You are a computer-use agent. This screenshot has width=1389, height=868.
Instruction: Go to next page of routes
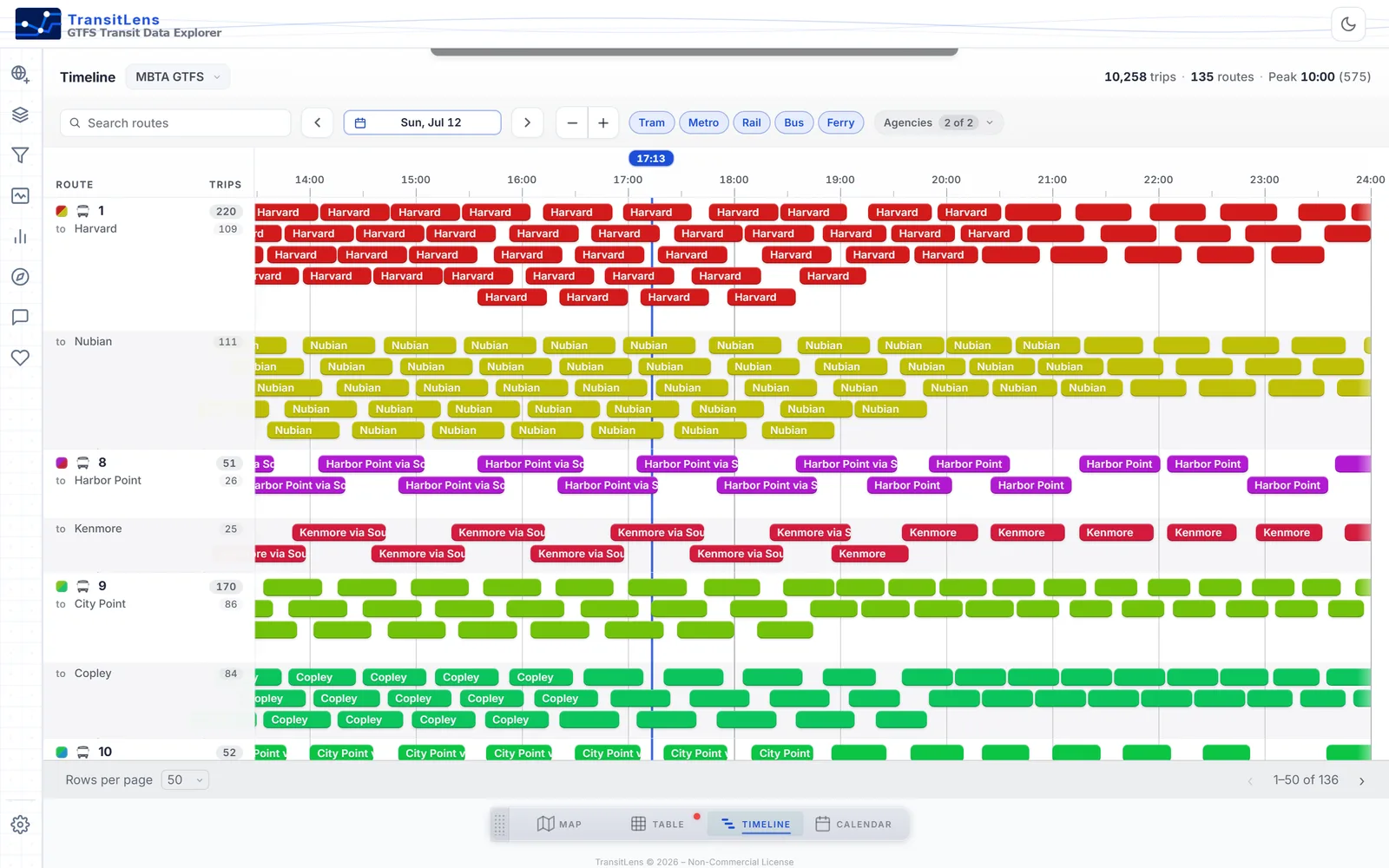pyautogui.click(x=1361, y=780)
